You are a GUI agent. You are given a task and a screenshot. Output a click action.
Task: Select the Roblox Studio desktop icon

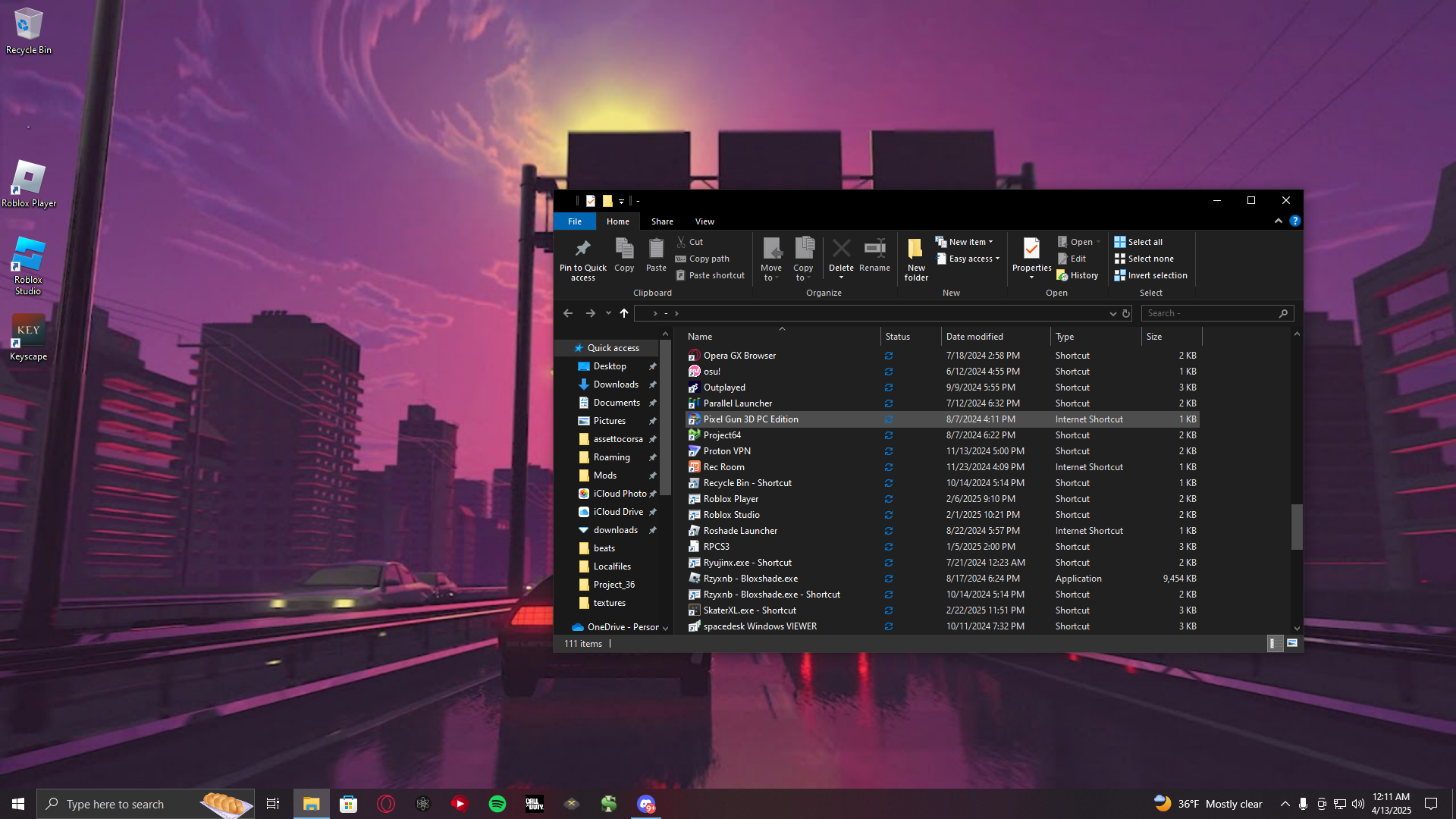click(28, 265)
